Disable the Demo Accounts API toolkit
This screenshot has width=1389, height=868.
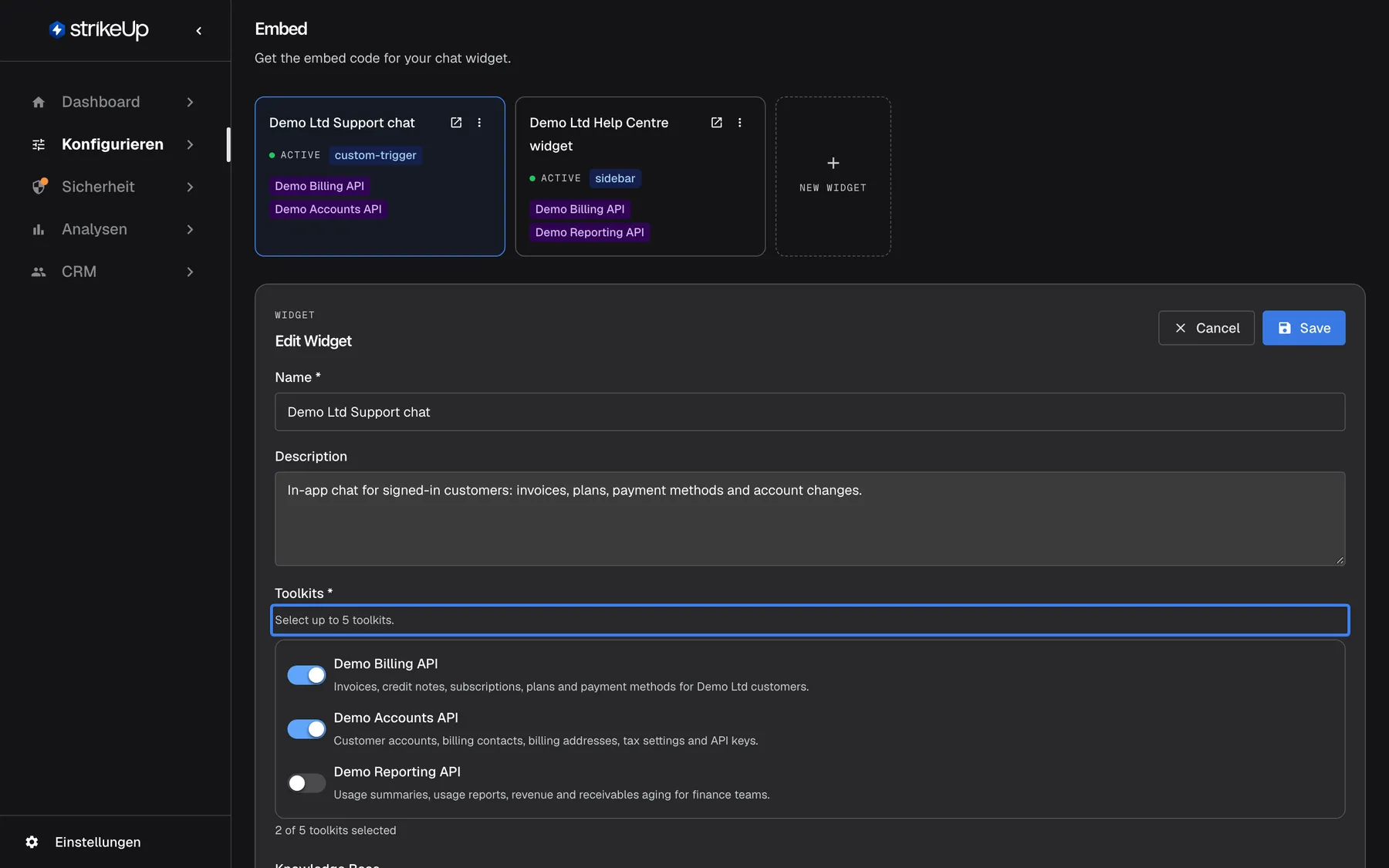click(x=306, y=729)
